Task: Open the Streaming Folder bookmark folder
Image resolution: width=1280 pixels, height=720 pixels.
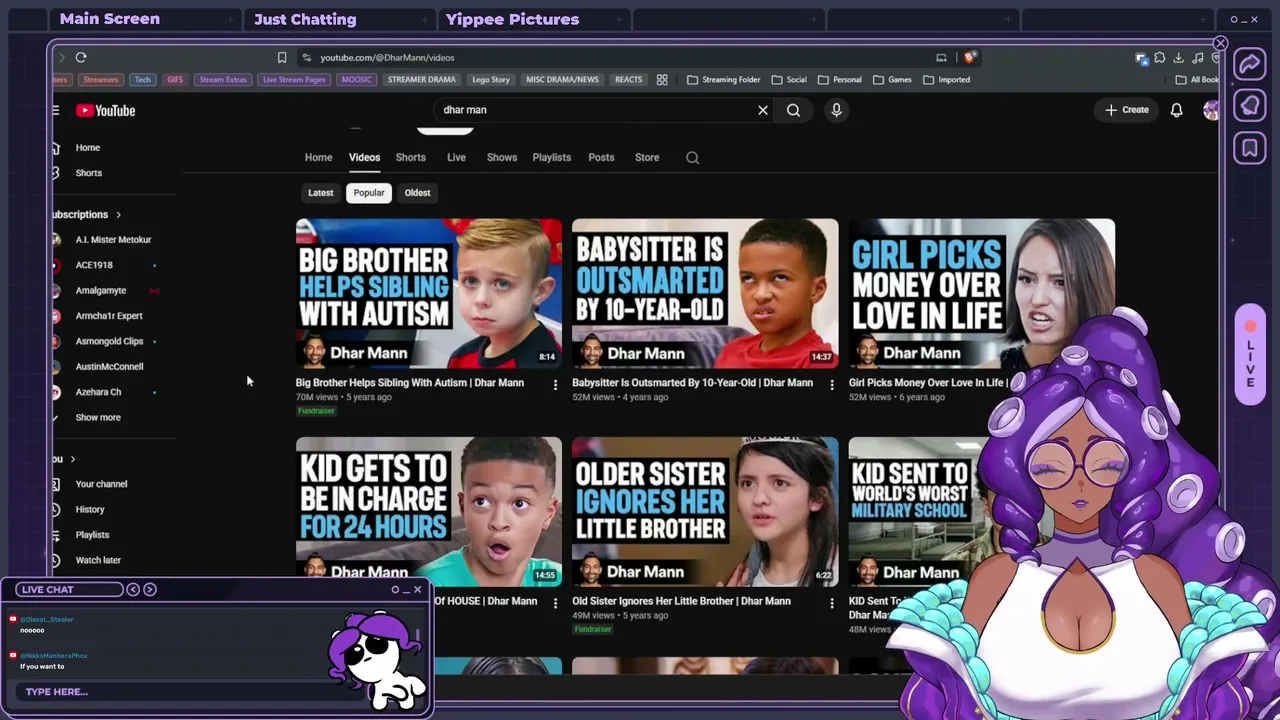Action: [723, 80]
